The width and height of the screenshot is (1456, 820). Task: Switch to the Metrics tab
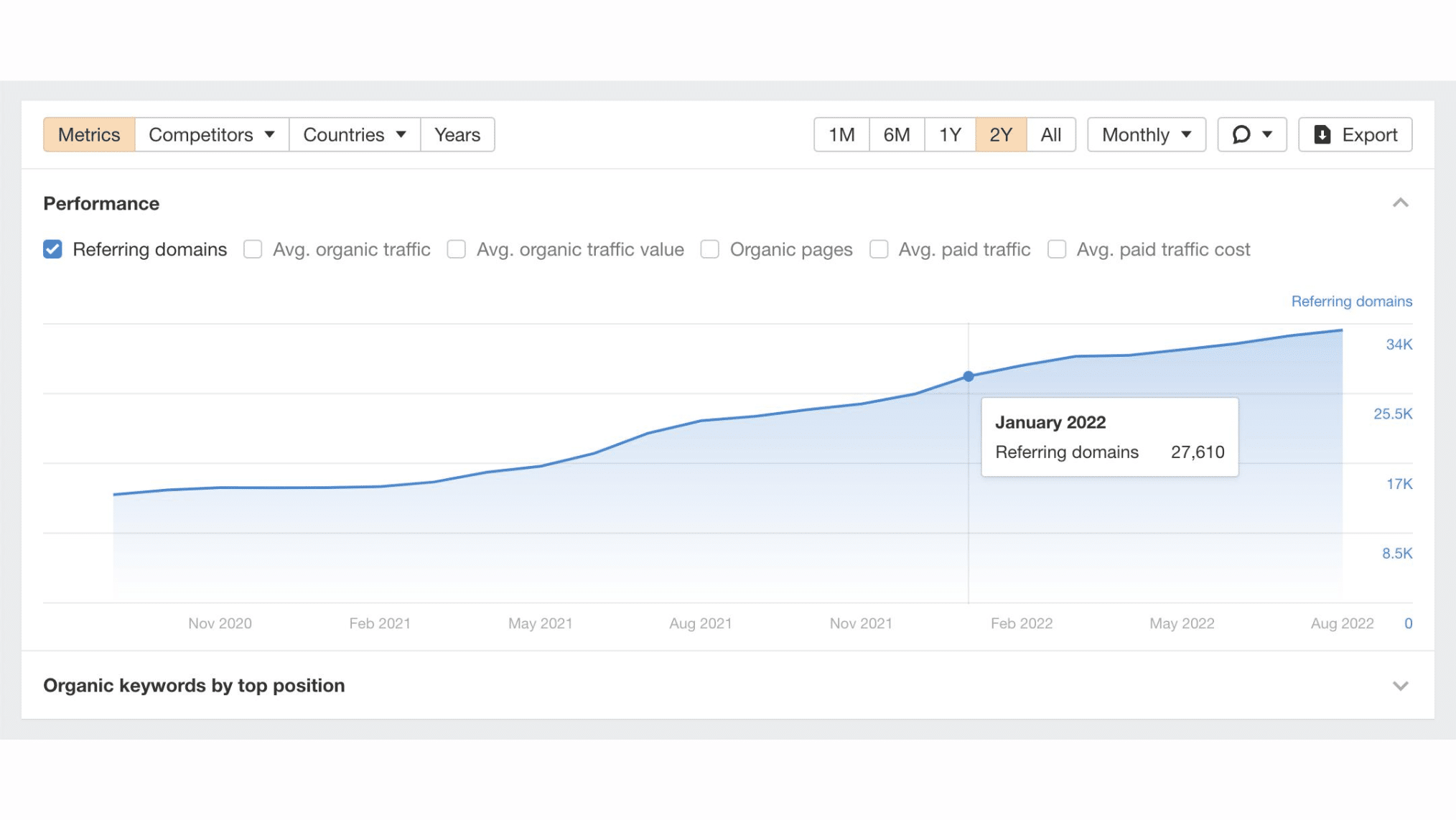(89, 134)
